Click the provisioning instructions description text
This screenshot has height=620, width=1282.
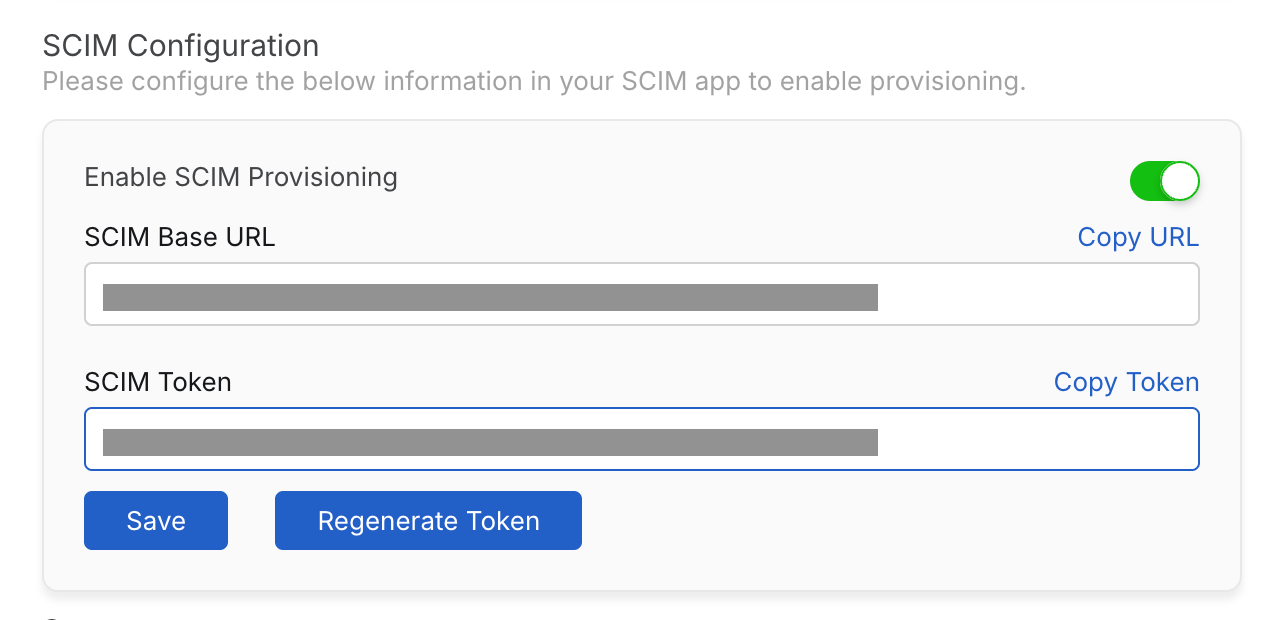point(534,81)
